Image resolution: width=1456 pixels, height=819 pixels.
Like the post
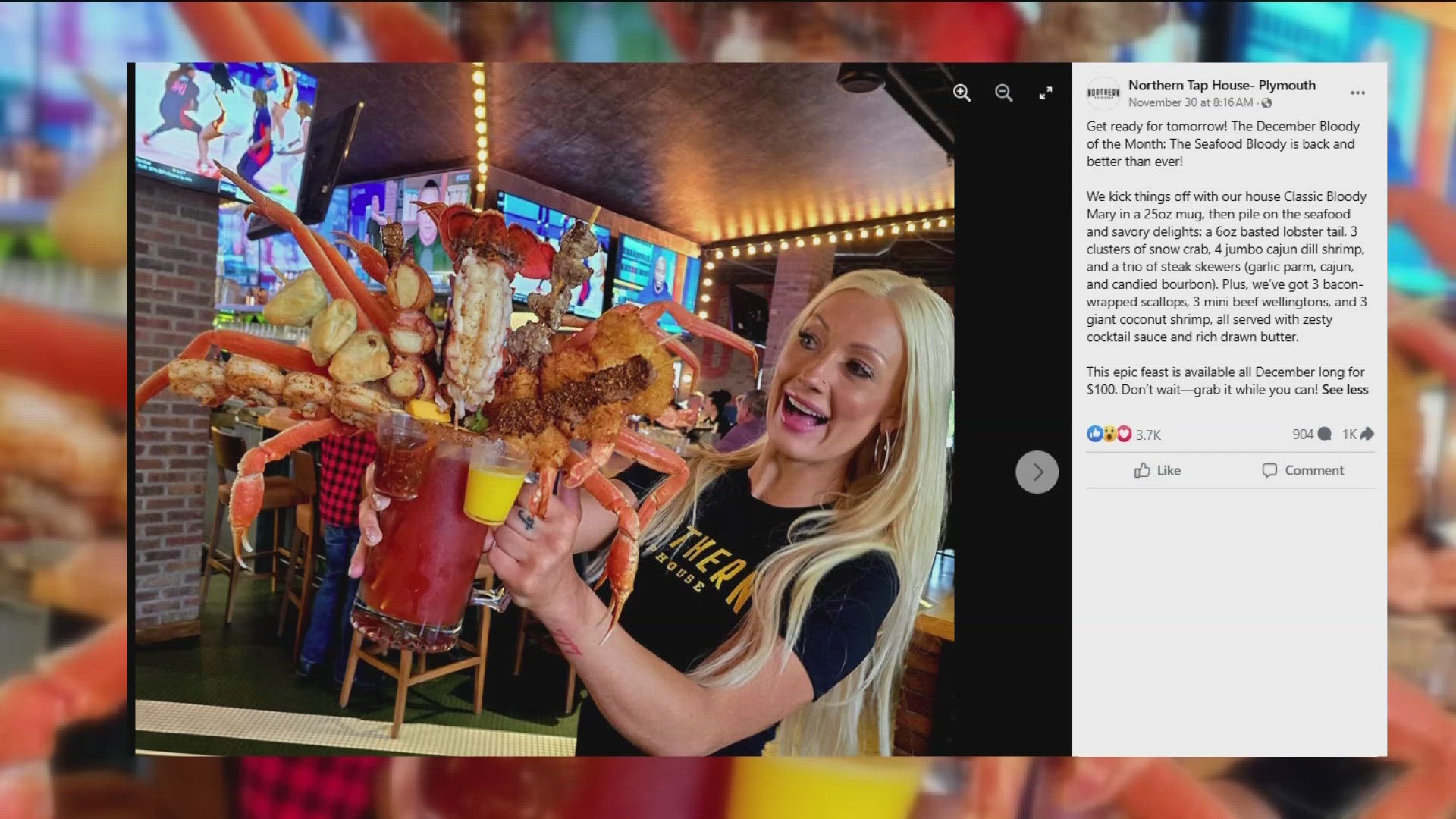(x=1157, y=470)
